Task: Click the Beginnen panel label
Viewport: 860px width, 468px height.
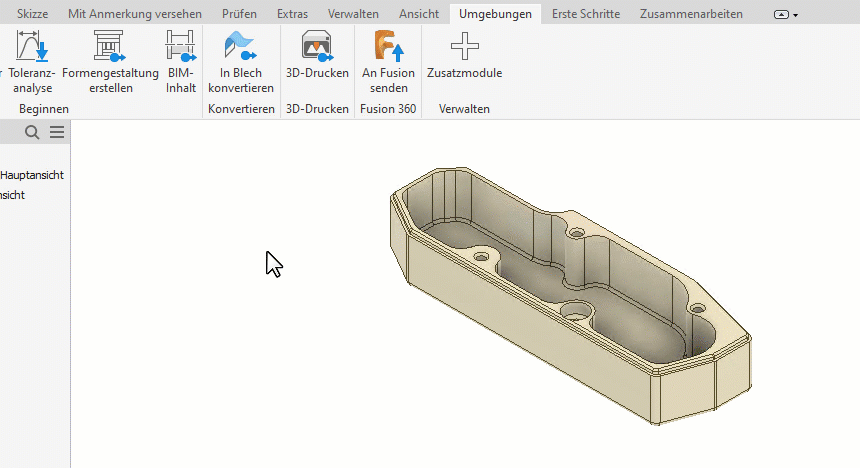Action: coord(44,109)
